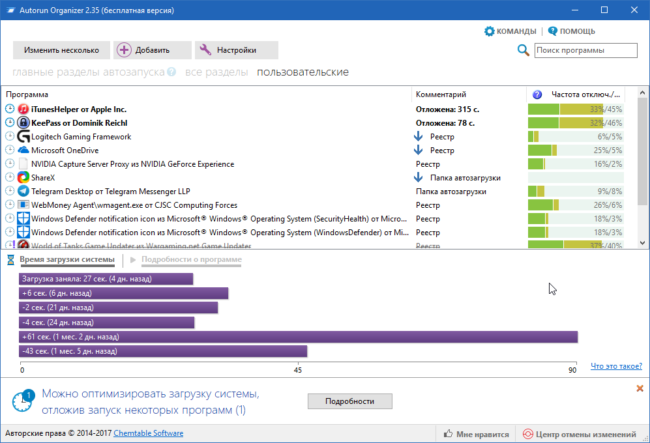
Task: Open the Chemtable Software link
Action: (148, 433)
